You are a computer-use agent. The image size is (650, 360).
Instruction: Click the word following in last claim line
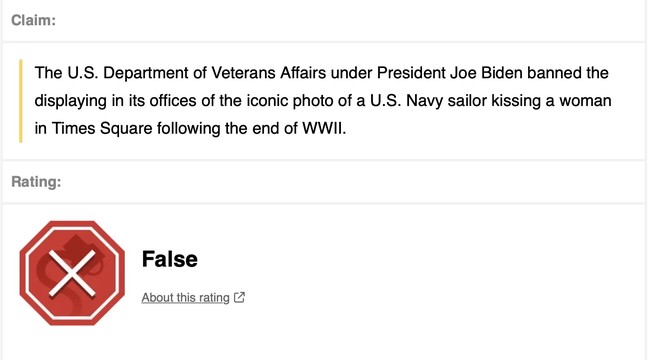(x=189, y=129)
